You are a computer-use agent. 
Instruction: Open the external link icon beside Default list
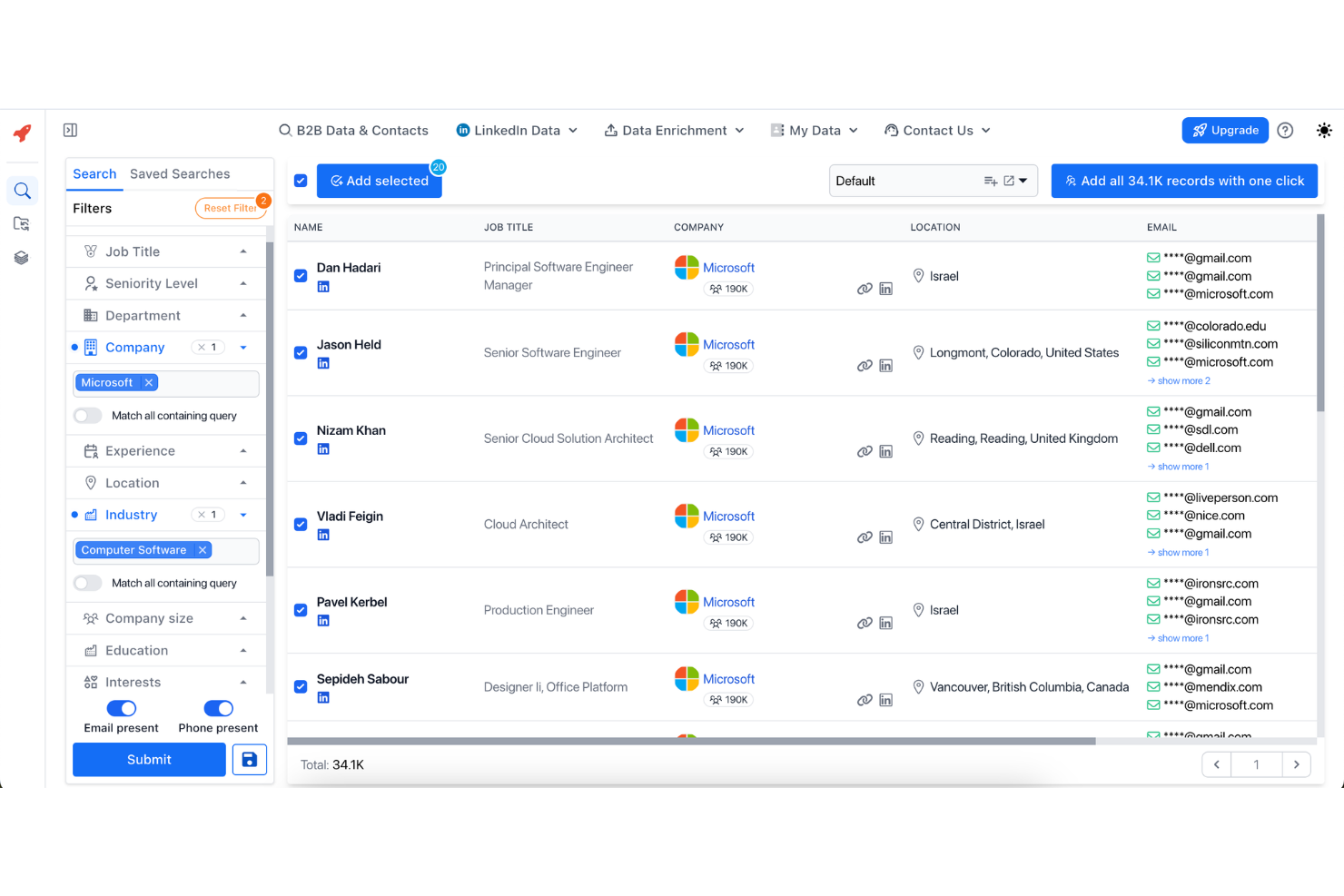[1007, 180]
